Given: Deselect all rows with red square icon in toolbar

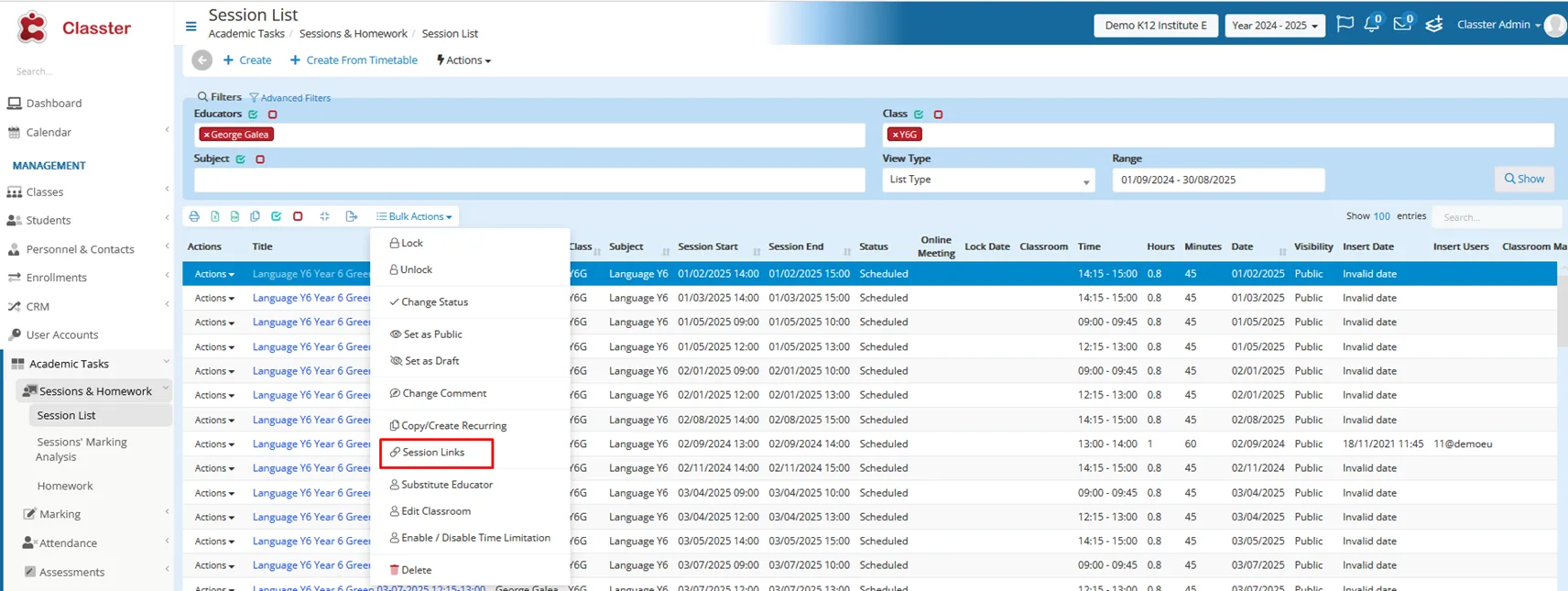Looking at the screenshot, I should [298, 216].
